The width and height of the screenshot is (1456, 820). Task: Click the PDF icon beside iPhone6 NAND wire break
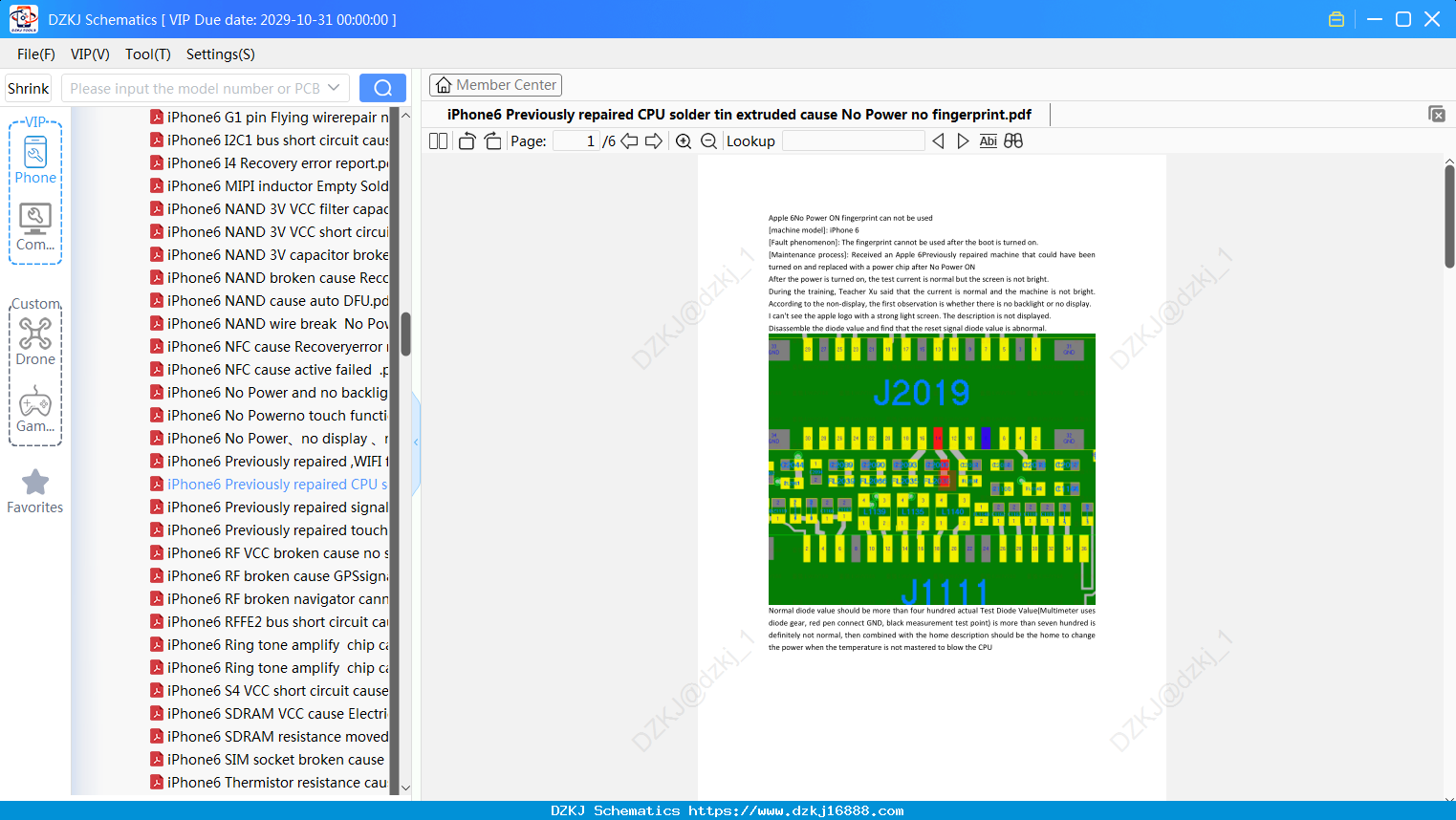pyautogui.click(x=157, y=323)
